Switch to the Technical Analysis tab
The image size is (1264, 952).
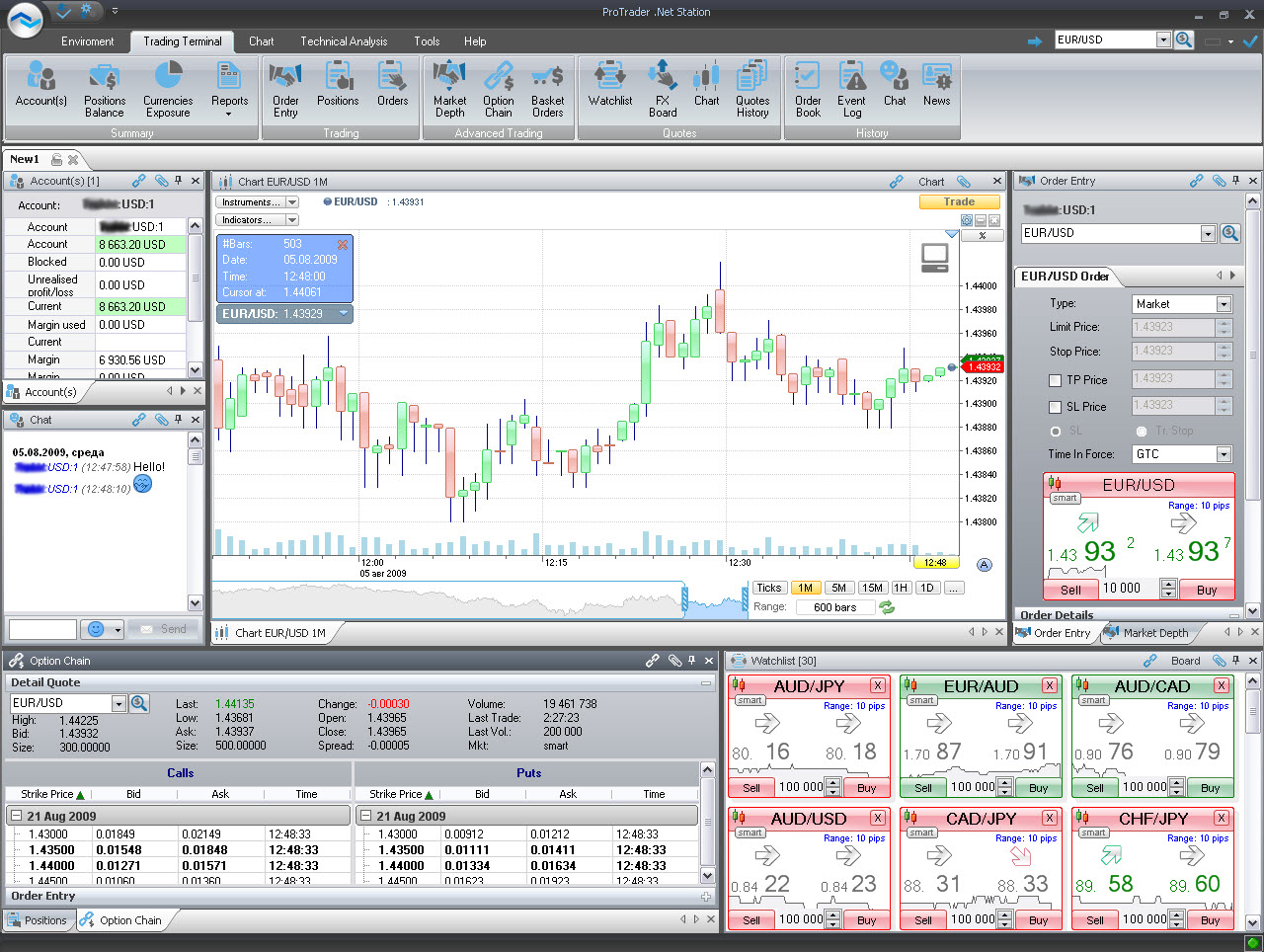coord(344,41)
